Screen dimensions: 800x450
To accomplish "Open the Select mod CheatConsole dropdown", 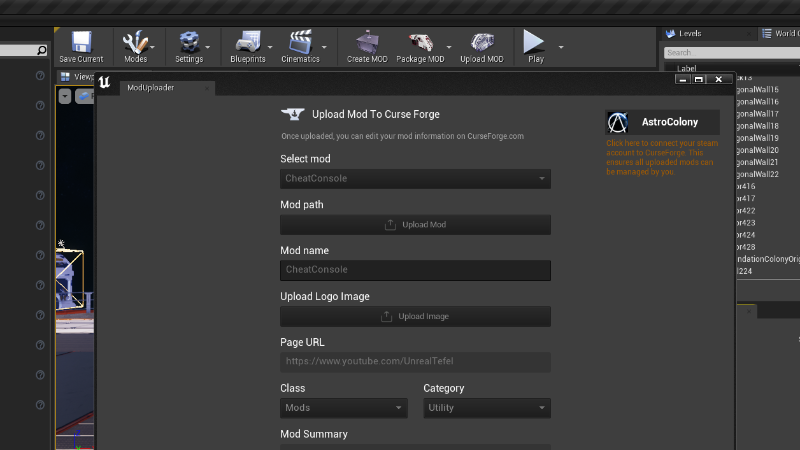I will tap(415, 179).
